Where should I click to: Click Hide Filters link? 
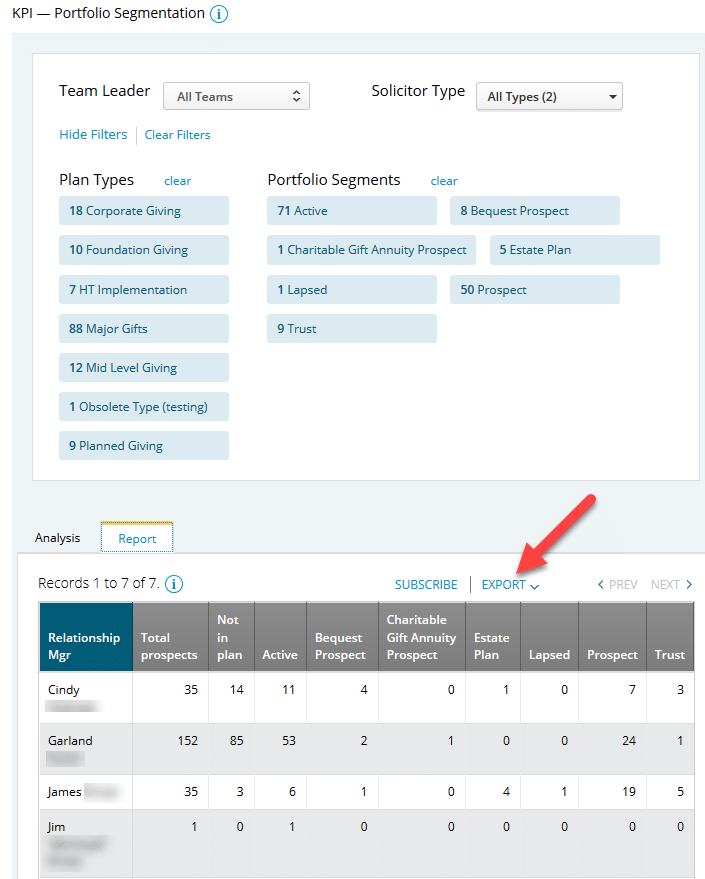93,135
